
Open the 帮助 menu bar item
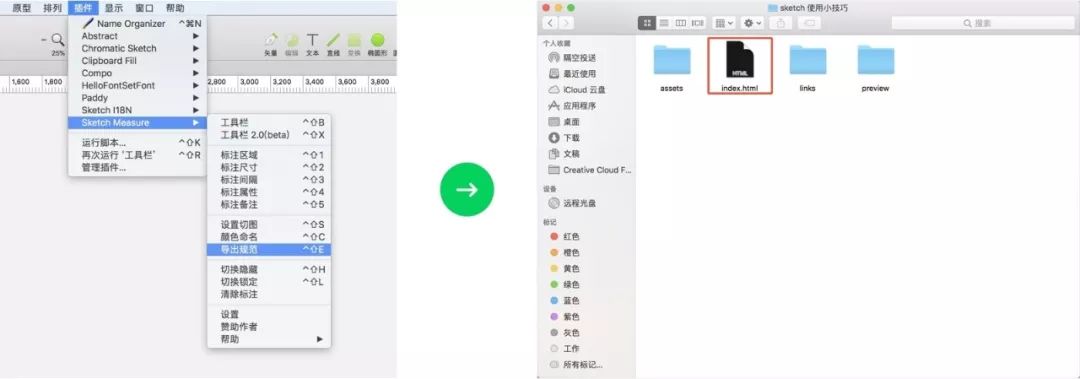pos(175,8)
